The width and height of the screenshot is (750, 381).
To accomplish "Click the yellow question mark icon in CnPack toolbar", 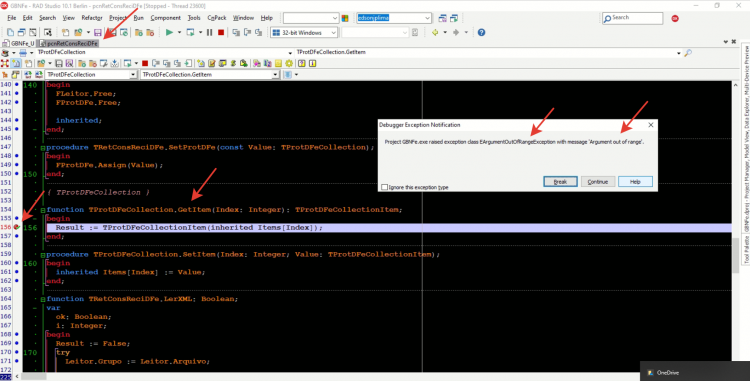I will 302,63.
